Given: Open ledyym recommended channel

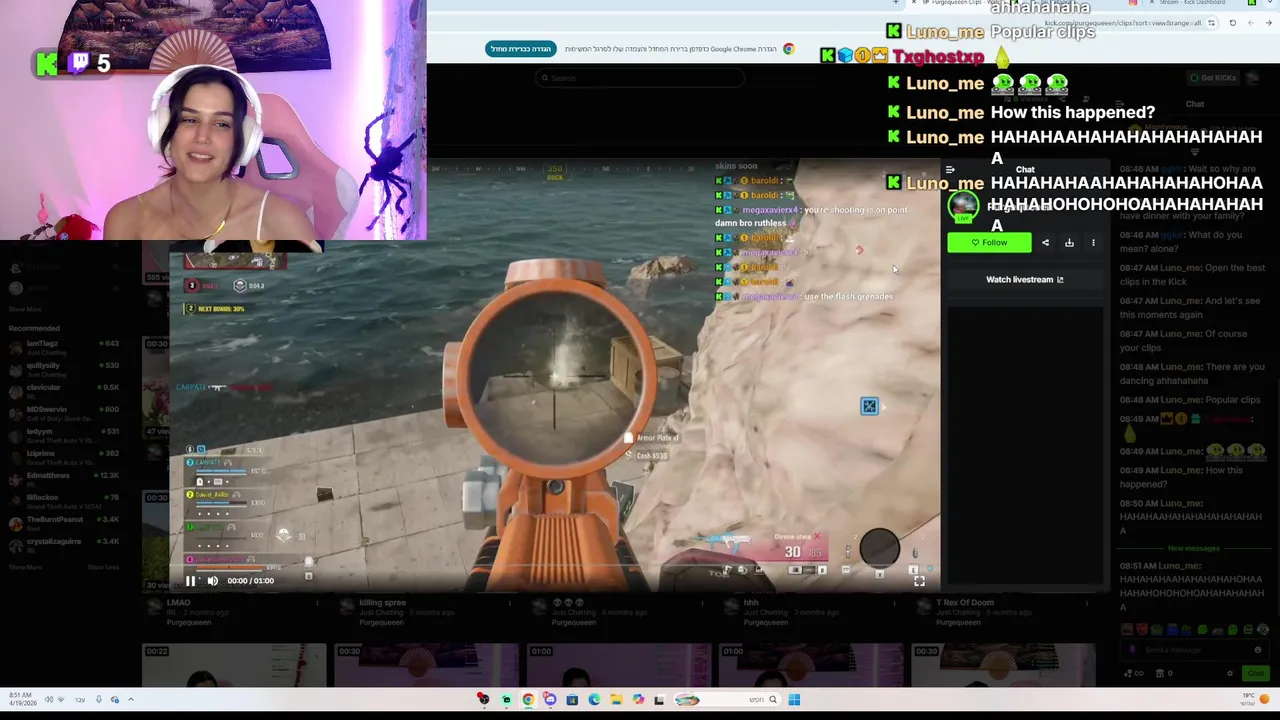Looking at the screenshot, I should pos(63,434).
